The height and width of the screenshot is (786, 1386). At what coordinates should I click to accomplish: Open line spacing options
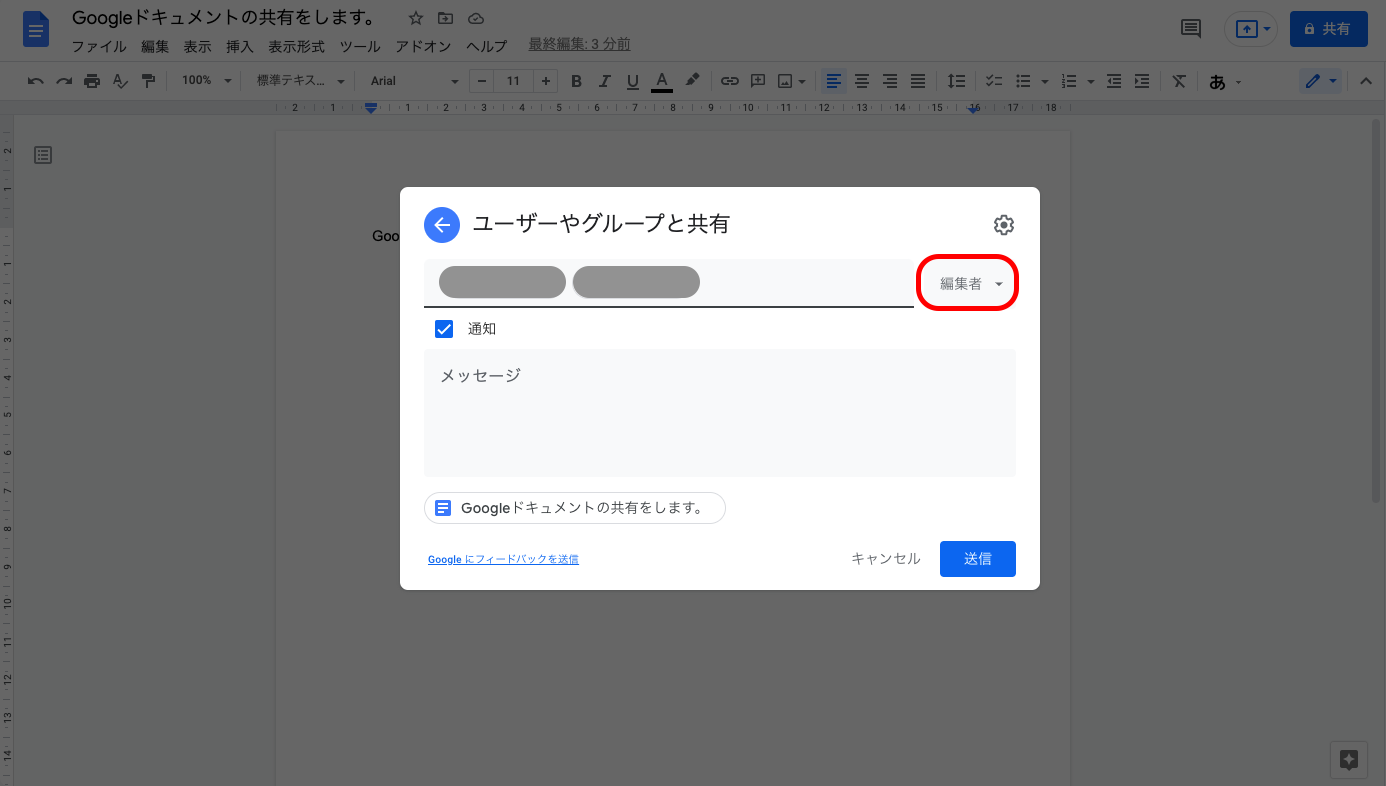click(956, 81)
